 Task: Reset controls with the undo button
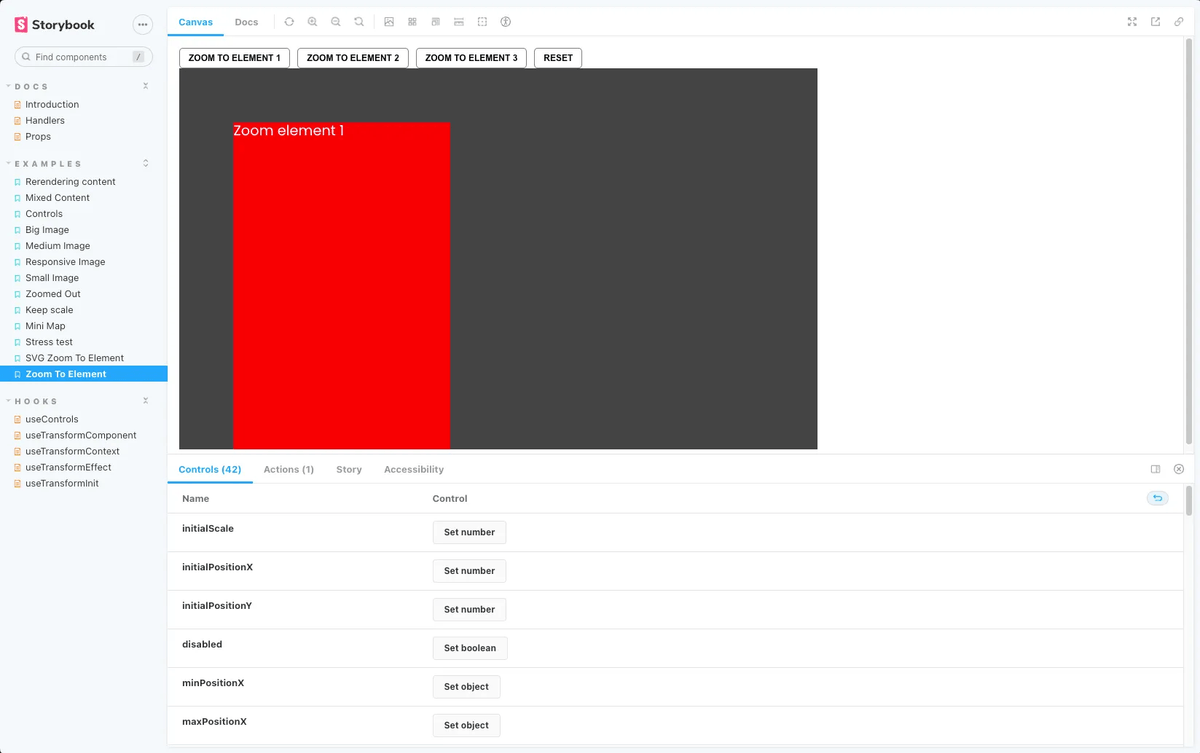point(1157,498)
